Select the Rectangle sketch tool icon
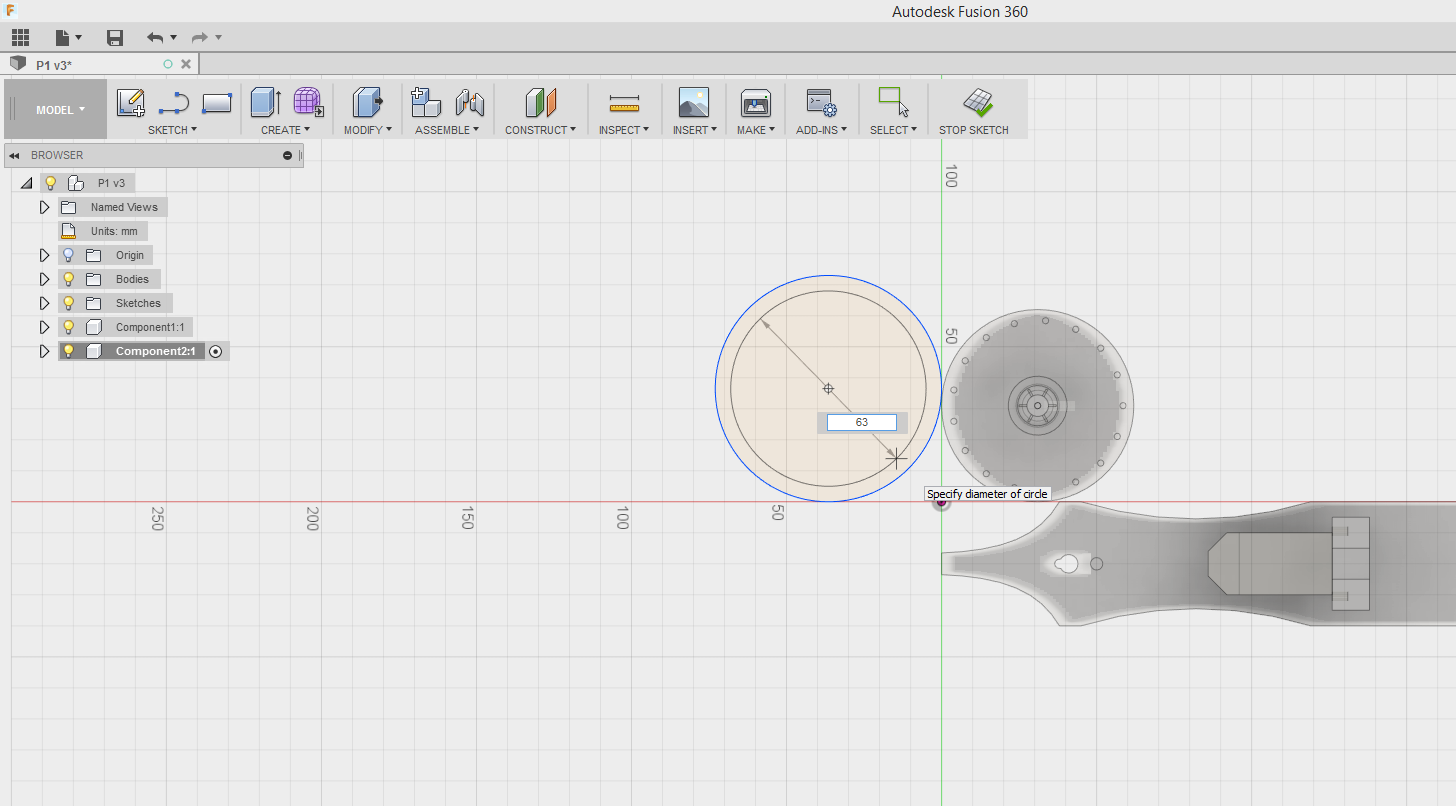 [217, 103]
